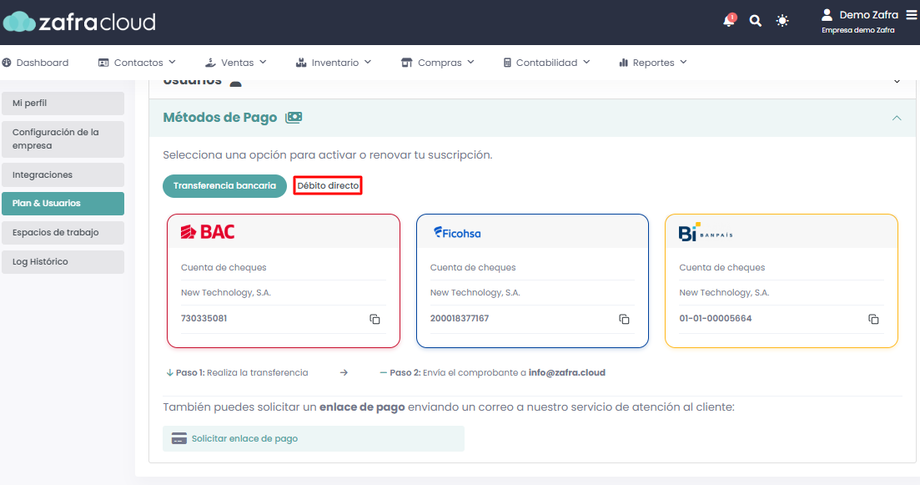Viewport: 920px width, 485px height.
Task: Select the Transferencia bancaria option
Action: point(224,186)
